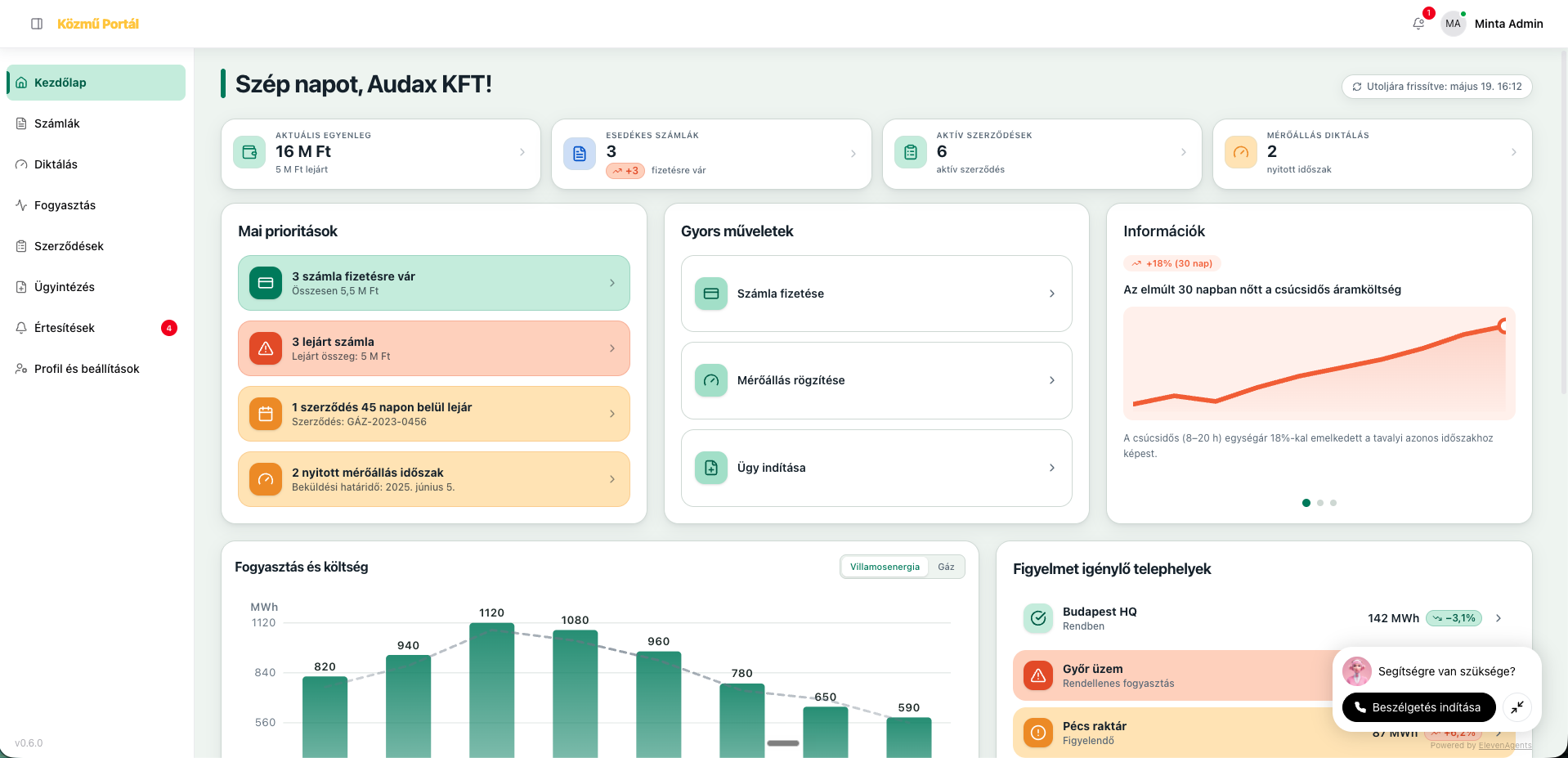
Task: Open chevron on 3 számla fizetésre vár row
Action: tap(612, 283)
